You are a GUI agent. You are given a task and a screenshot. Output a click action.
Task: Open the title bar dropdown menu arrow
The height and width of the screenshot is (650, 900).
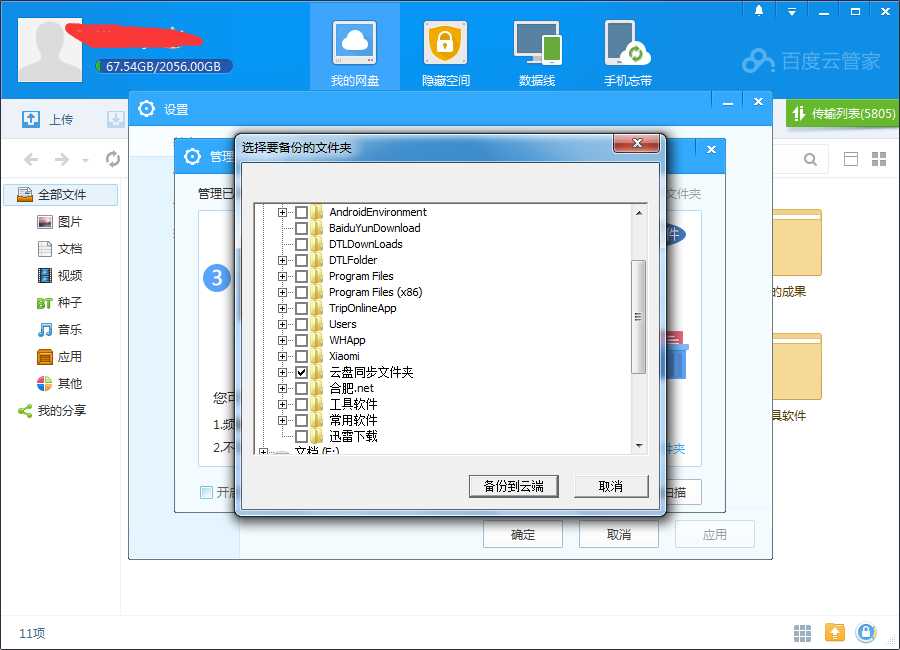(792, 11)
